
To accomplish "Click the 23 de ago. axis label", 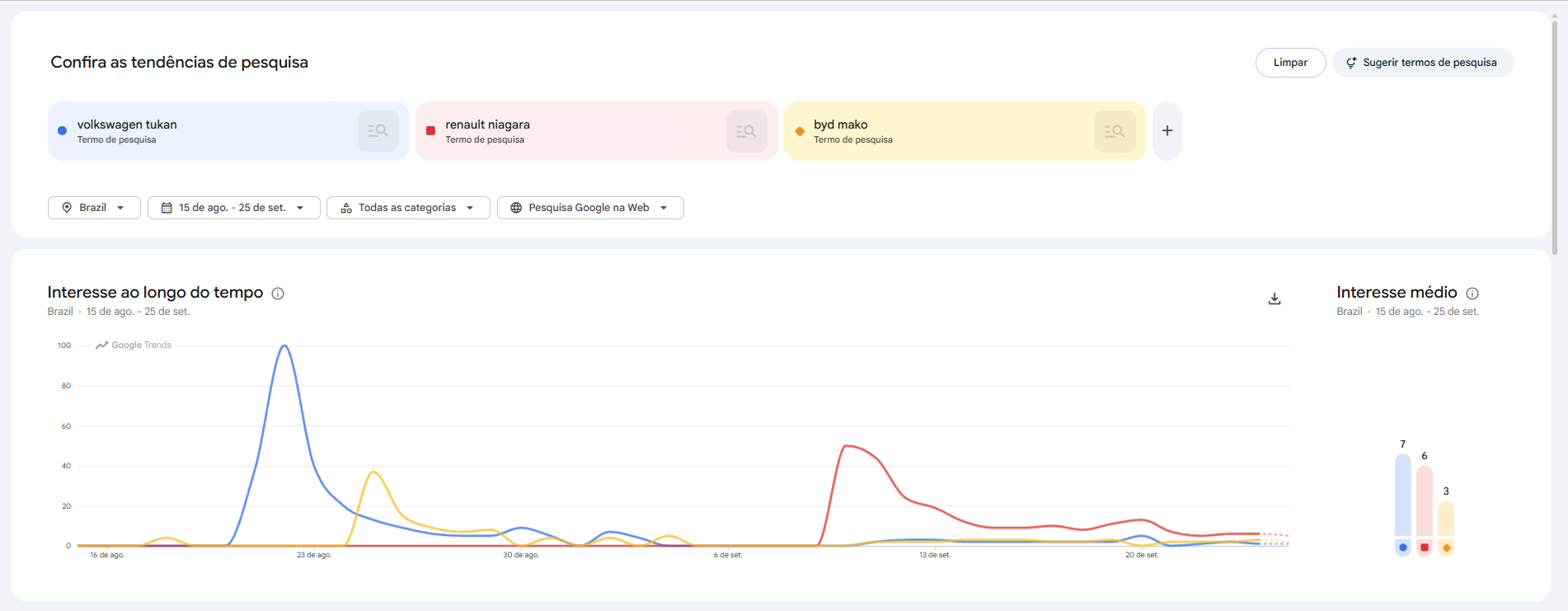I will (x=314, y=555).
